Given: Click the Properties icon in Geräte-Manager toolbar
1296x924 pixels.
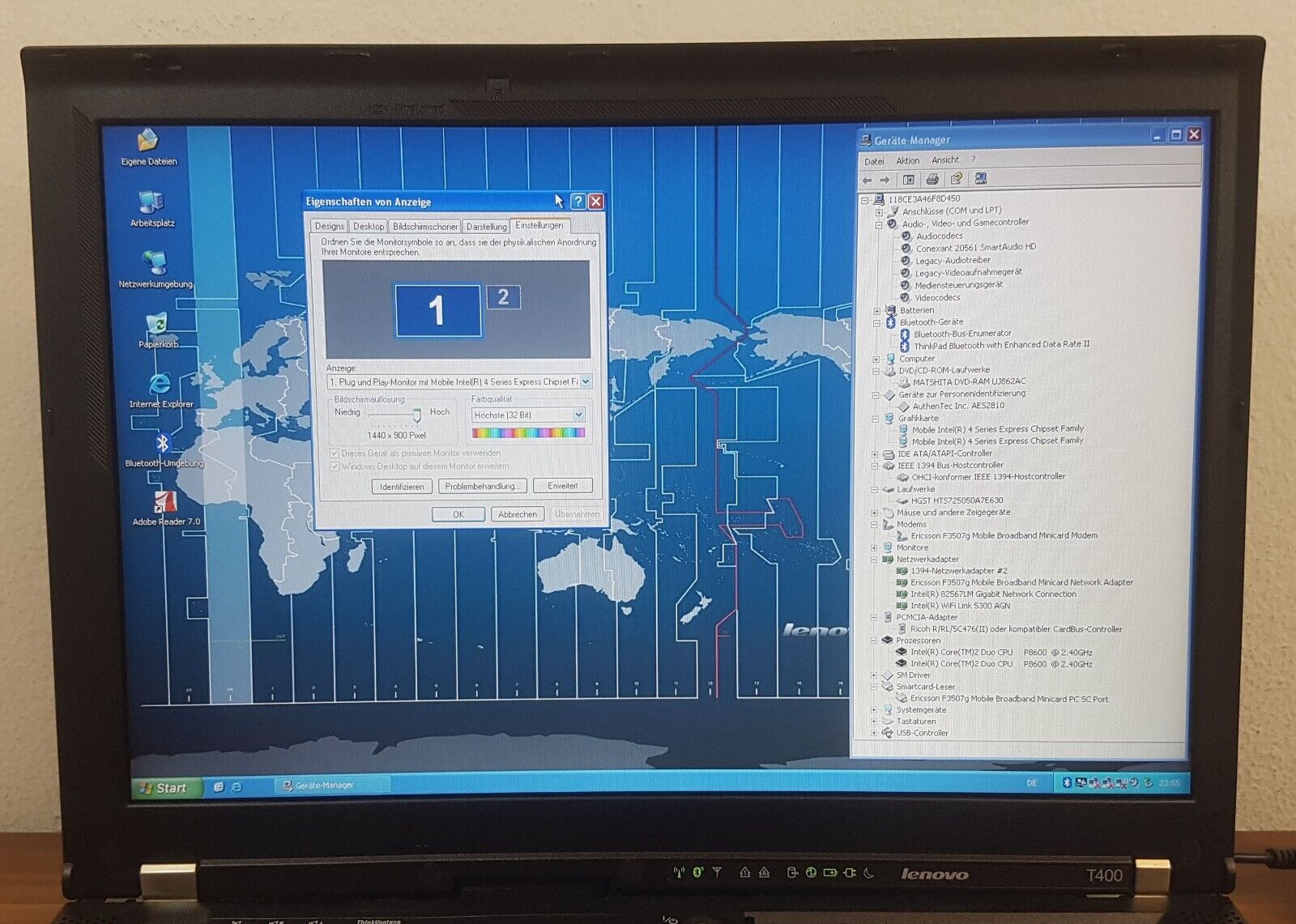Looking at the screenshot, I should 956,179.
